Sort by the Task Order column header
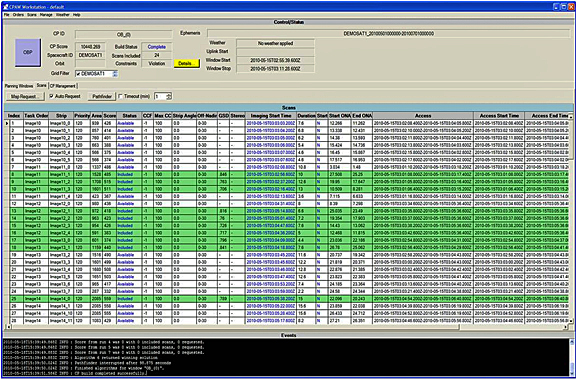 [x=36, y=116]
